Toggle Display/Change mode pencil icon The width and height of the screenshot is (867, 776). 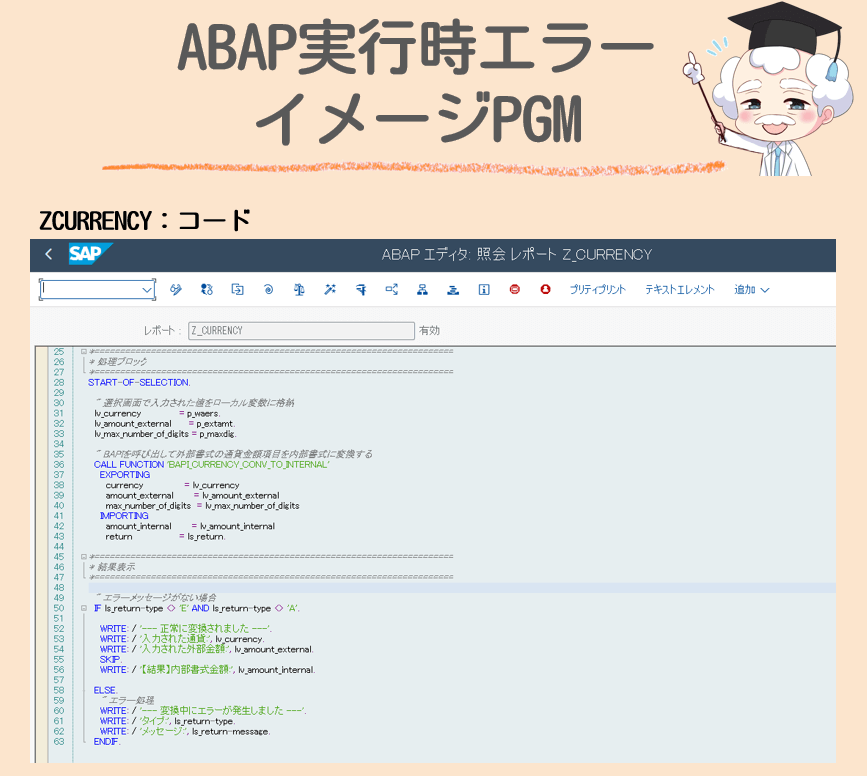tap(175, 289)
